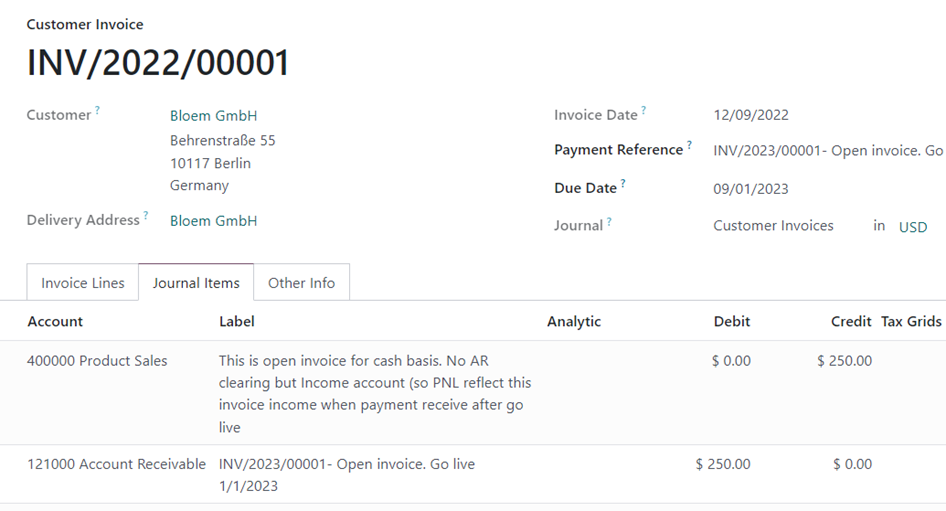Click the invoice date value 12/09/2022

751,115
